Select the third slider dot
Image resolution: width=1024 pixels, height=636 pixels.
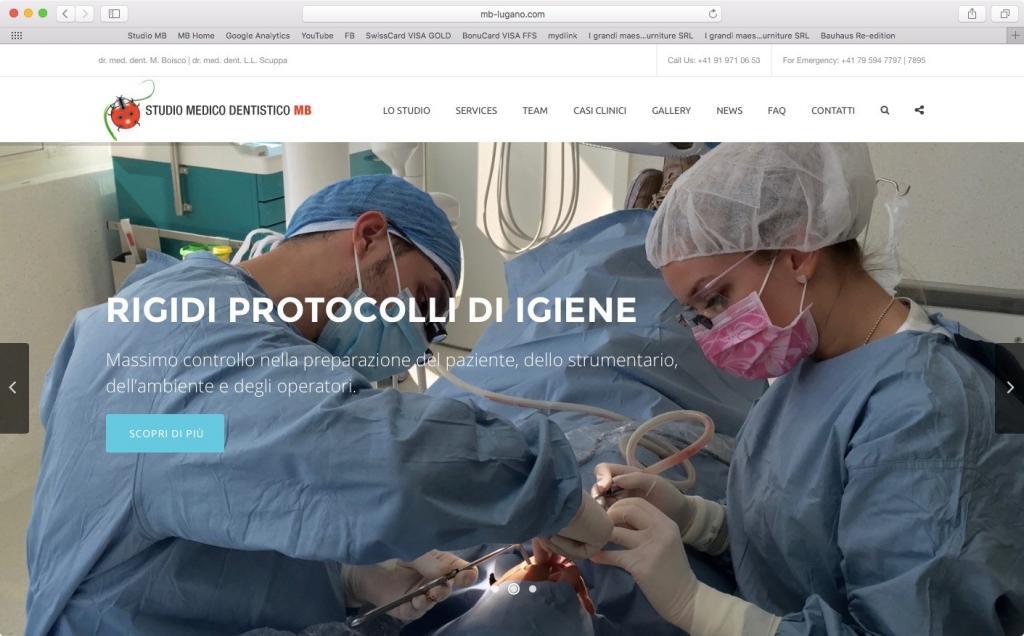[x=533, y=589]
